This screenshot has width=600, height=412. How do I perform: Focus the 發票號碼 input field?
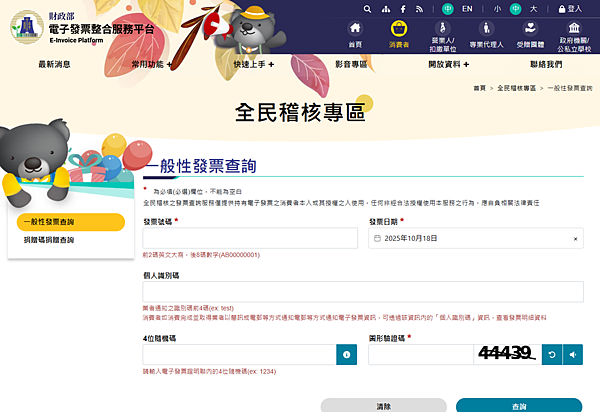pyautogui.click(x=250, y=238)
